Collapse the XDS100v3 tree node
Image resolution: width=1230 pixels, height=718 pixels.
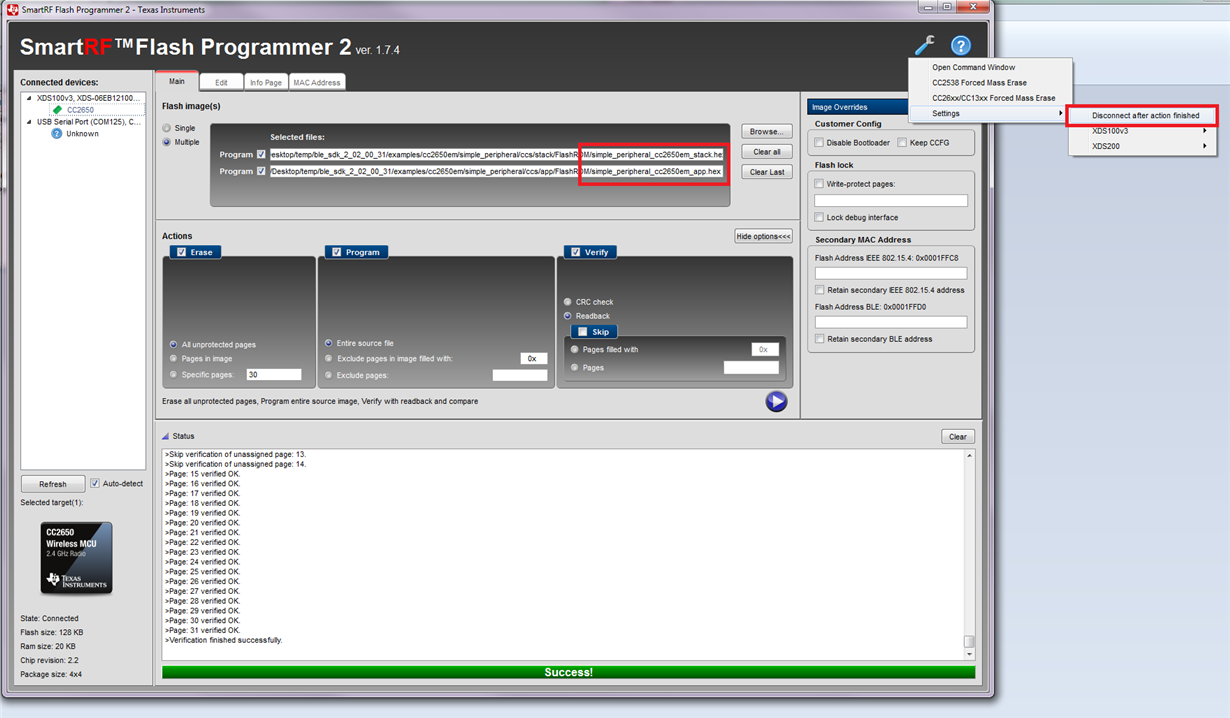point(29,98)
